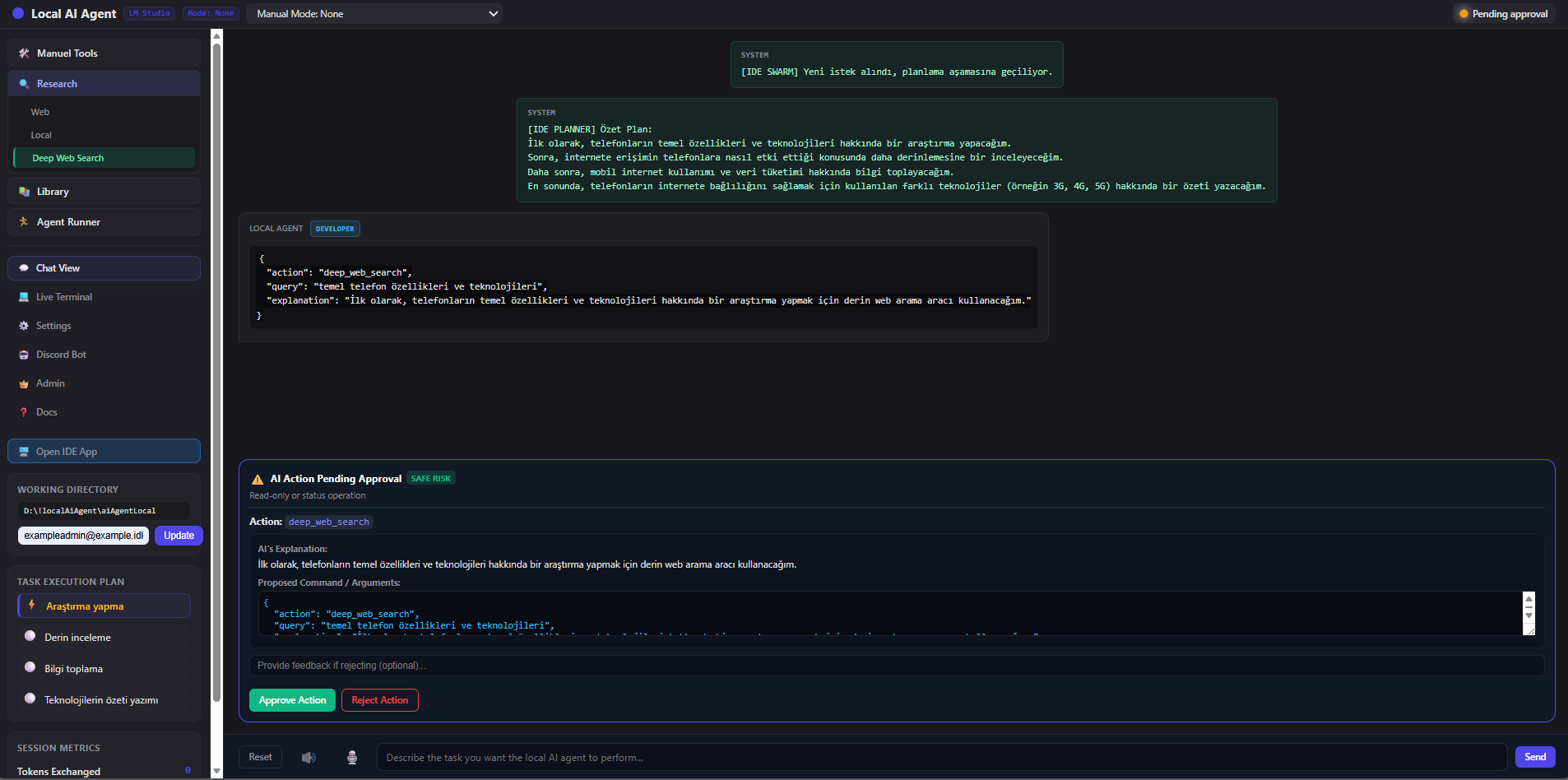Click the proposed command box scroll up arrow
1568x780 pixels.
tap(1529, 600)
